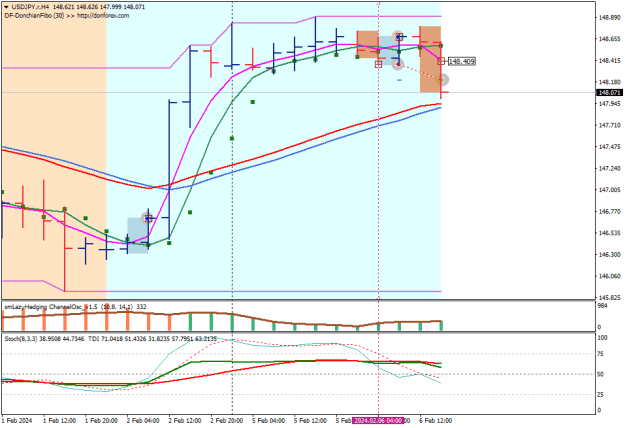Select the 148.409 price tag label

click(x=462, y=61)
